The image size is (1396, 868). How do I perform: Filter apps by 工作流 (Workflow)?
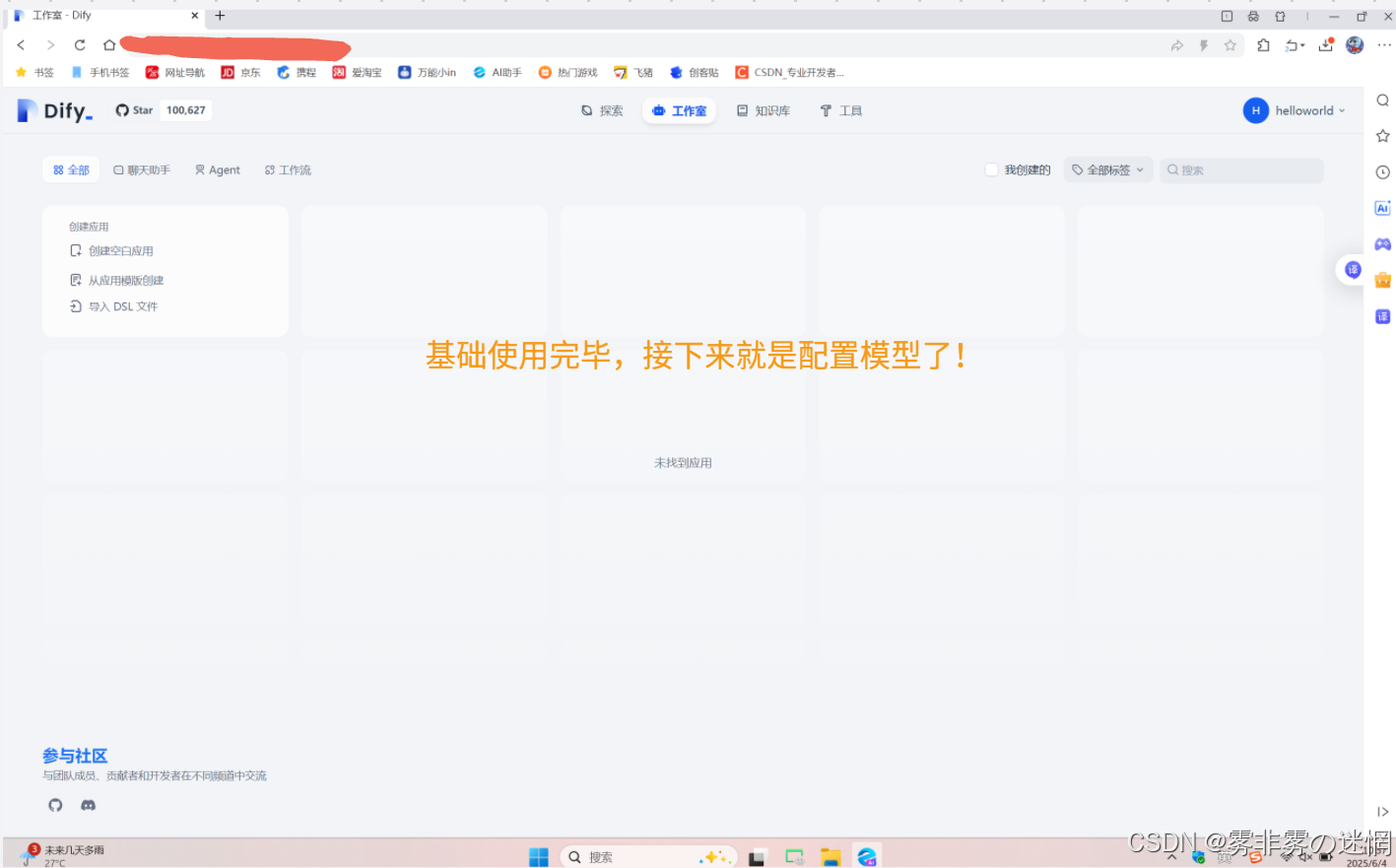[288, 170]
